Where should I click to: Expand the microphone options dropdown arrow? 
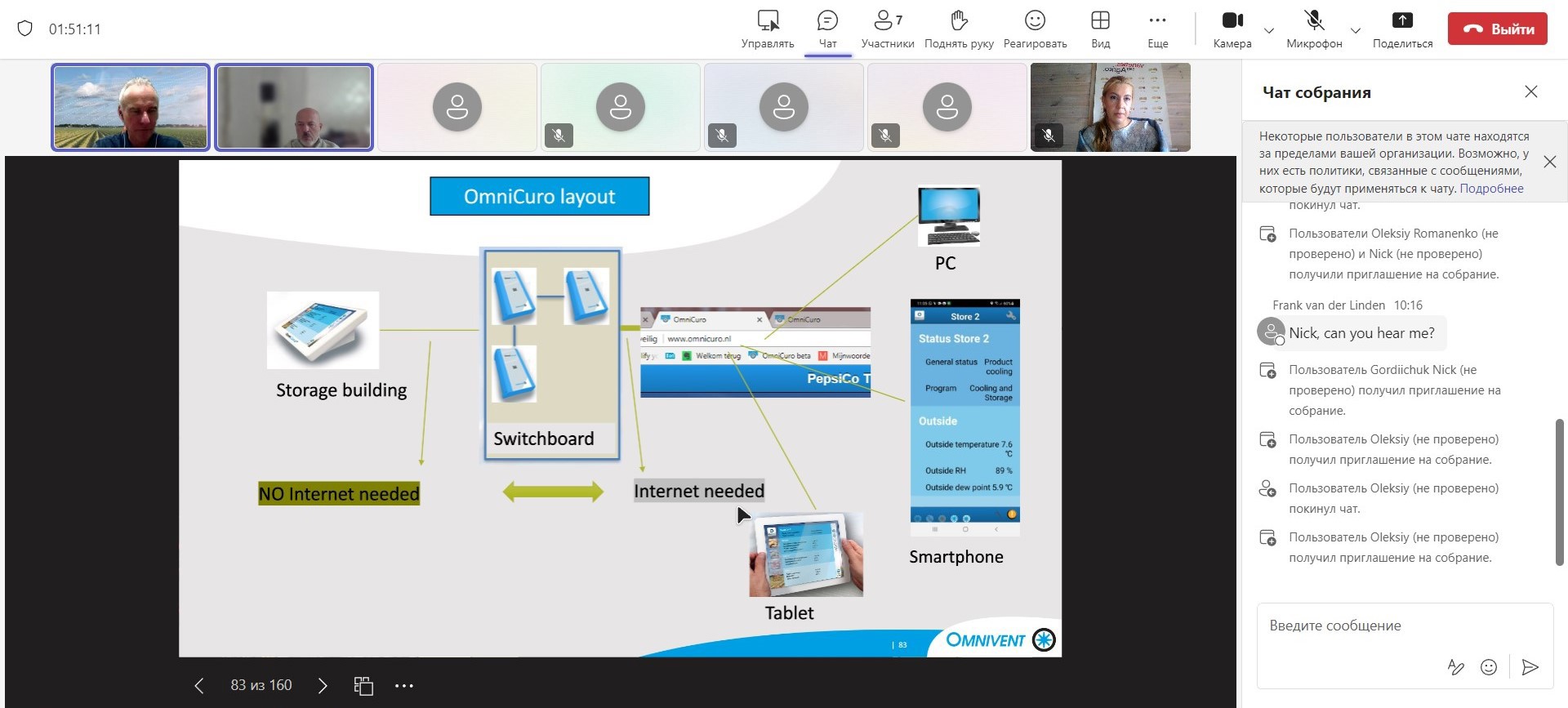pos(1356,30)
